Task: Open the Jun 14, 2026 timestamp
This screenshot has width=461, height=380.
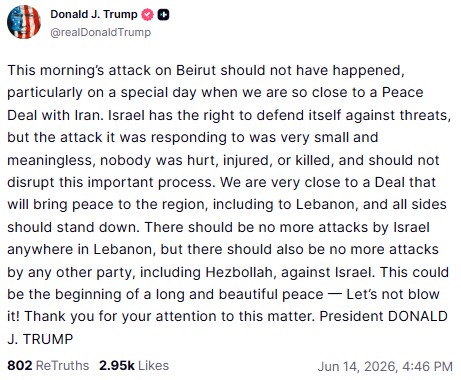Action: pos(385,366)
